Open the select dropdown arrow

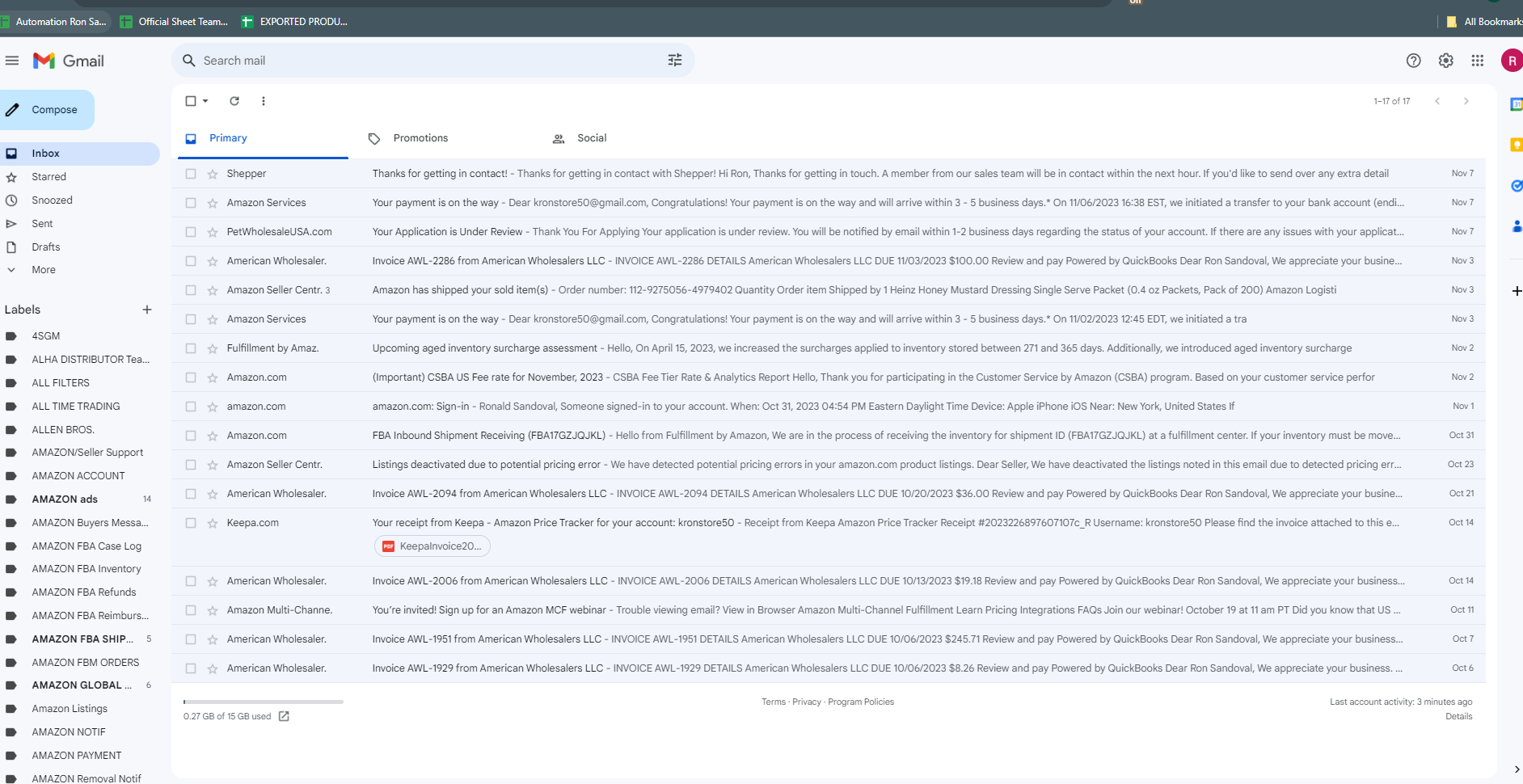(x=205, y=101)
